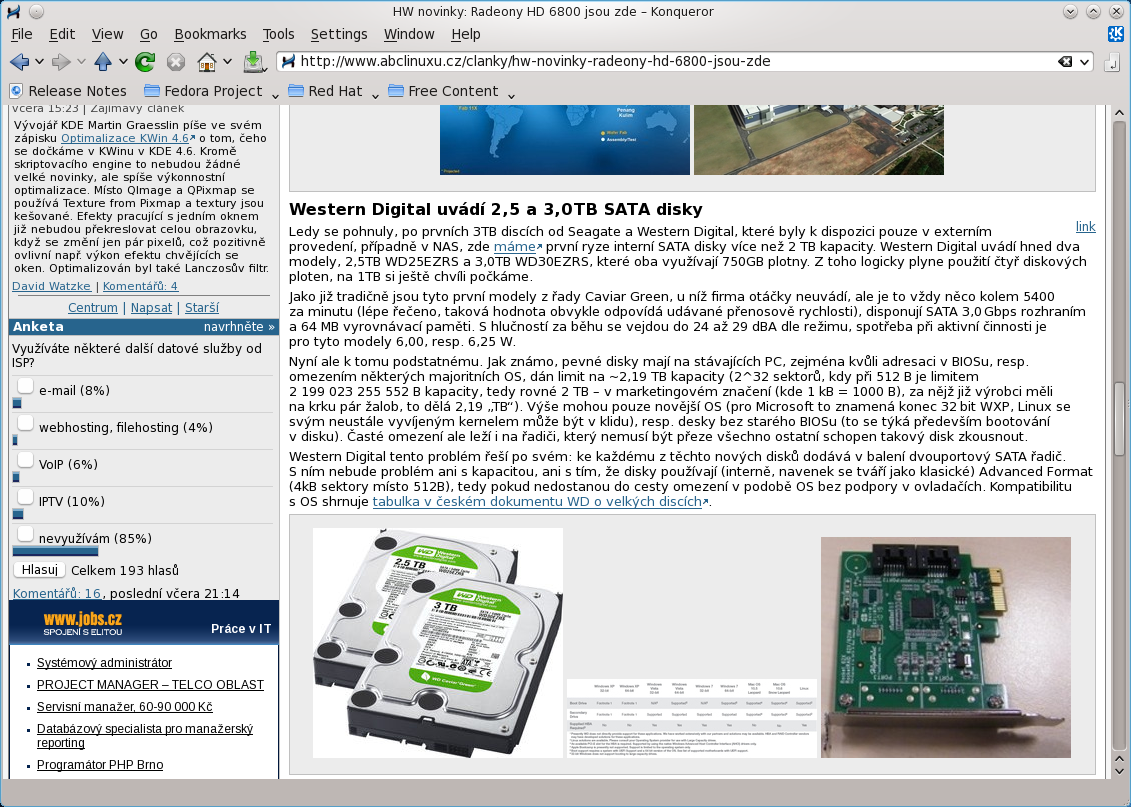Open the Back history dropdown arrow
Image resolution: width=1131 pixels, height=807 pixels.
[40, 62]
